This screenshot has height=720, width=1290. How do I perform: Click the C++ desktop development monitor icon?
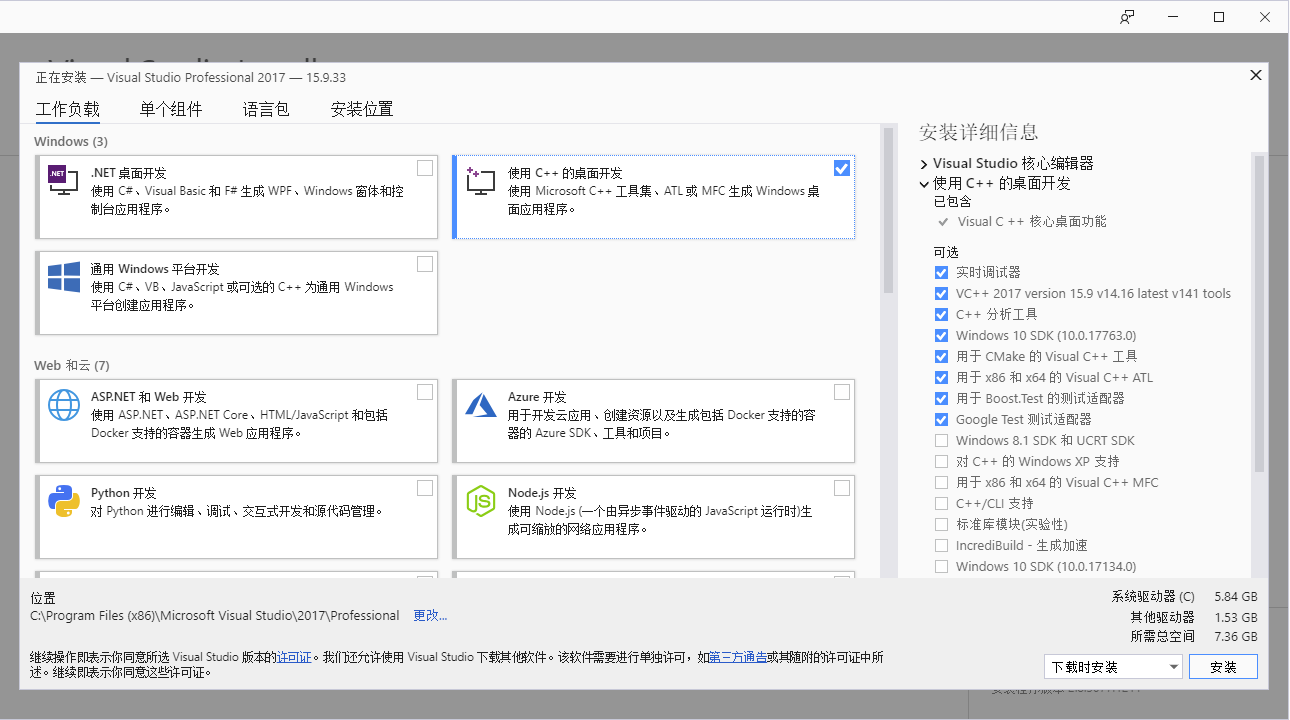point(479,181)
